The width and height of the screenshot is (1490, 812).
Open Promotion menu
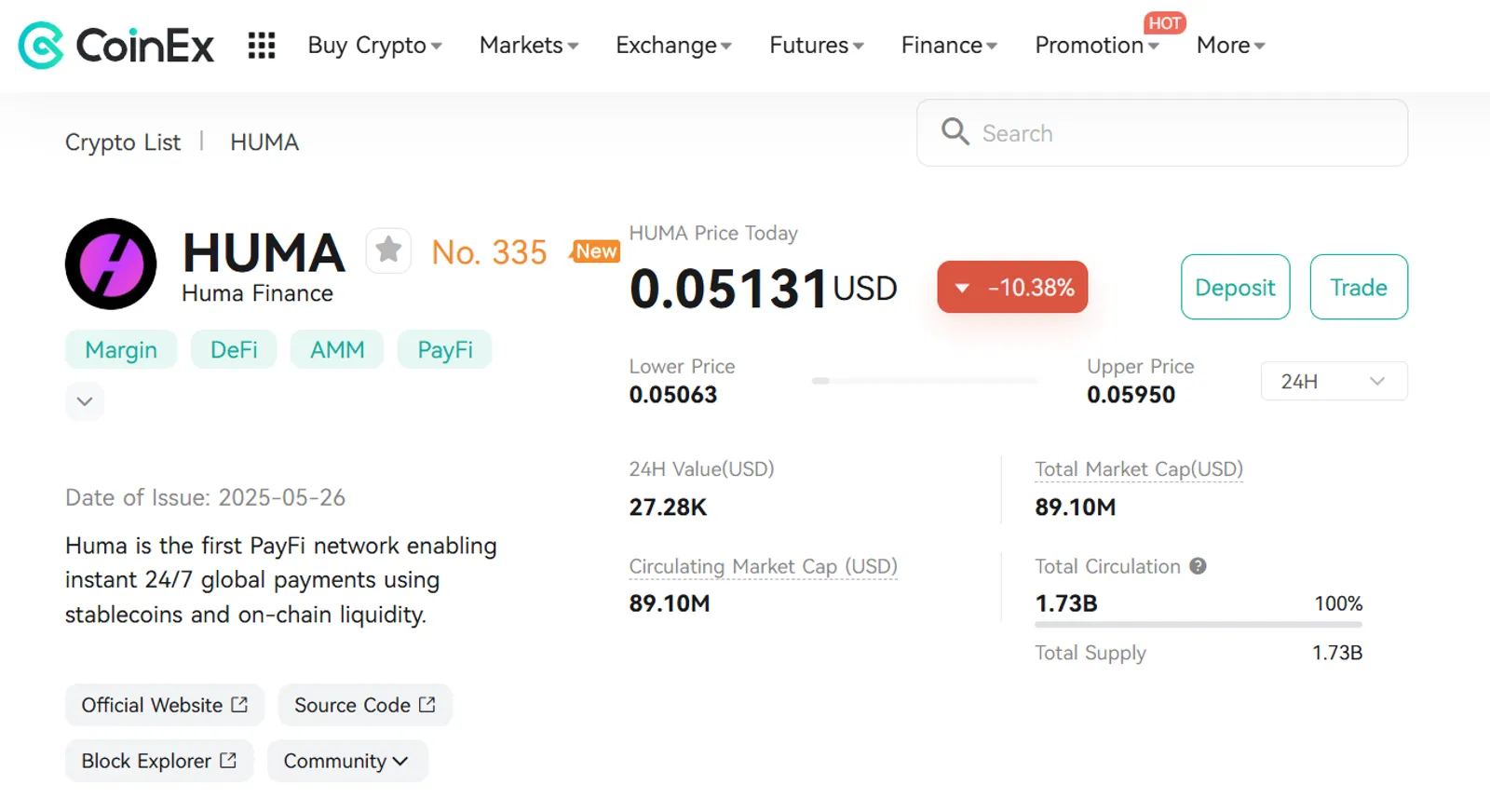tap(1097, 45)
